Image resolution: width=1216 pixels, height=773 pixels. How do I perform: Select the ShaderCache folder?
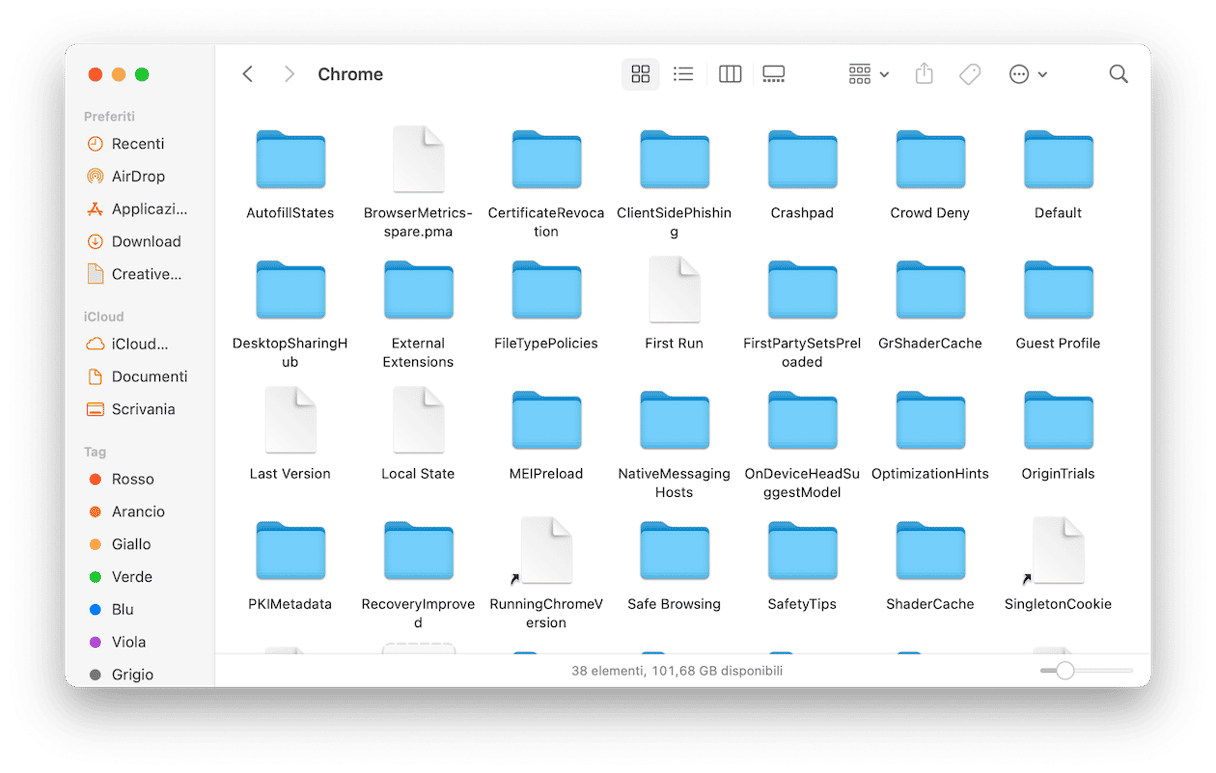(930, 551)
